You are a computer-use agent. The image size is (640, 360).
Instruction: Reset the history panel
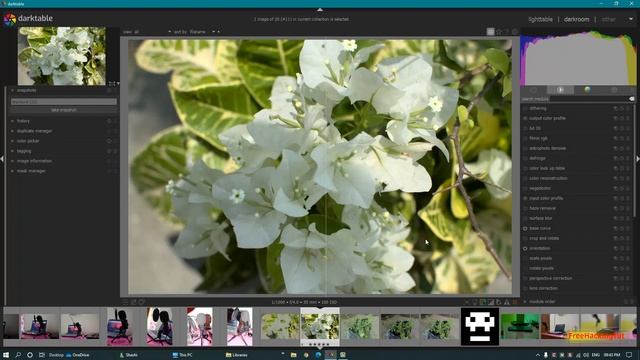pos(109,121)
